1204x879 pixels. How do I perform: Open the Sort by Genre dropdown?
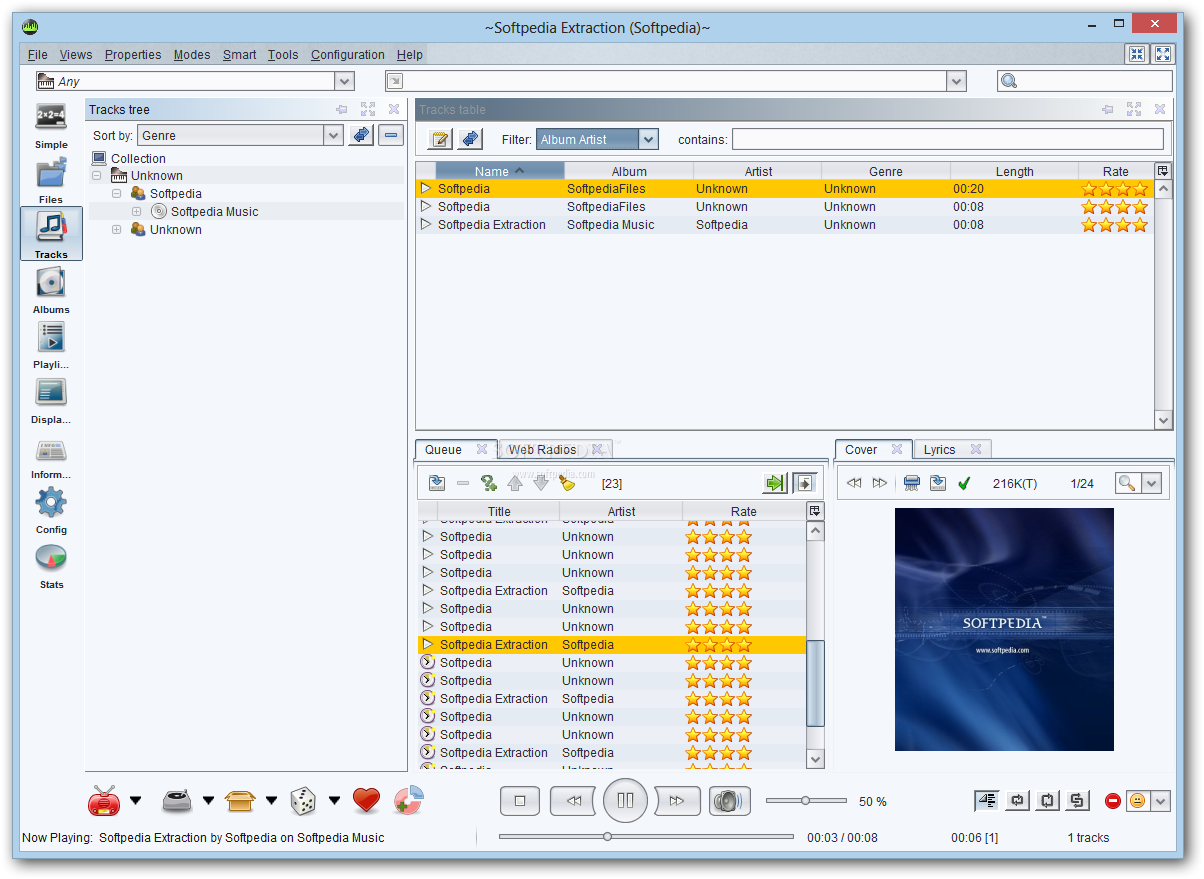click(x=240, y=135)
